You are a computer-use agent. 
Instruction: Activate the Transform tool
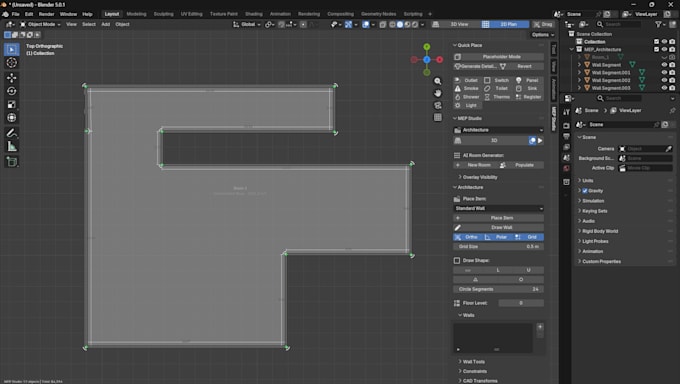point(12,118)
